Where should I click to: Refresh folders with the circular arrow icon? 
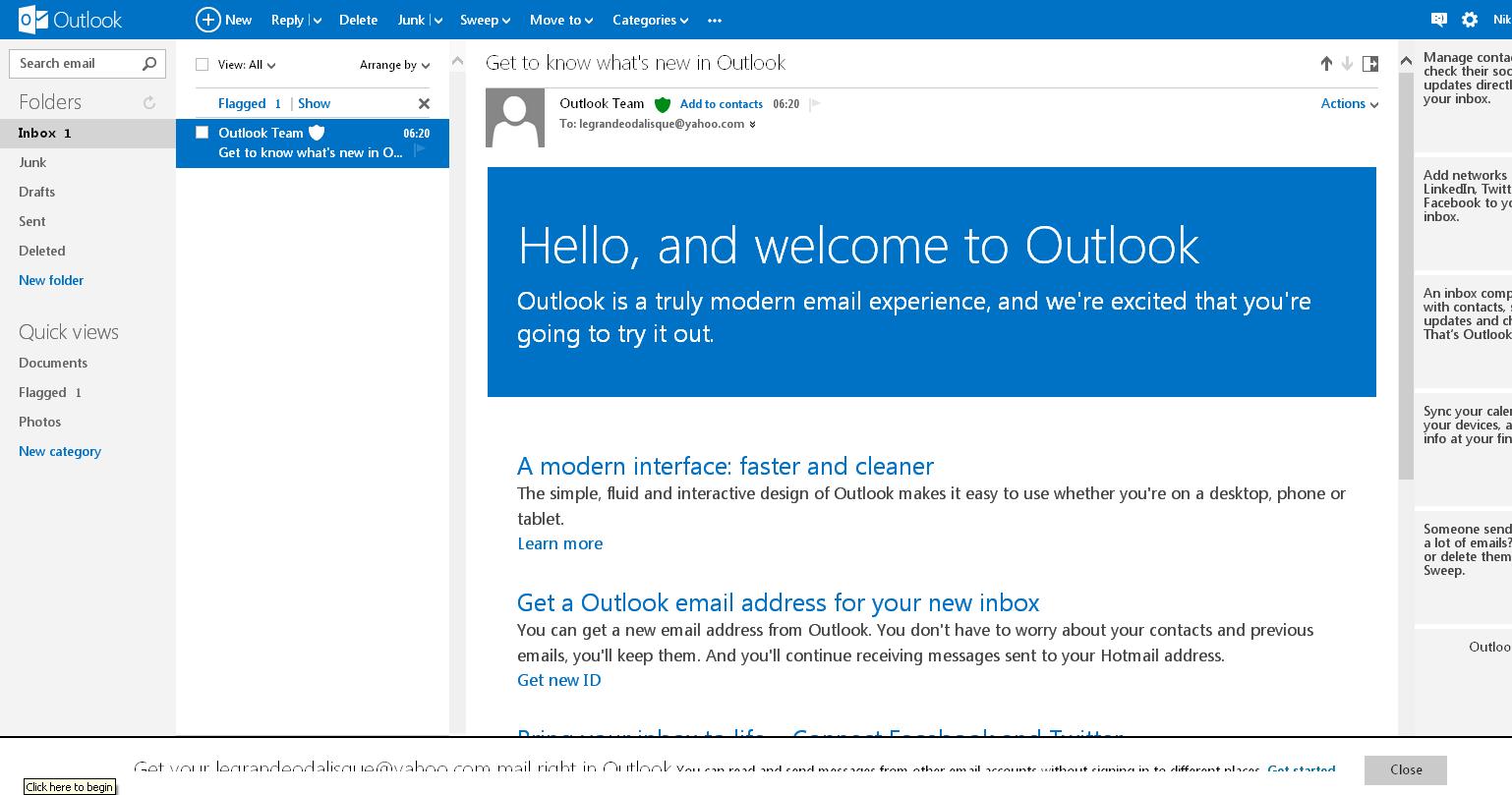(149, 102)
